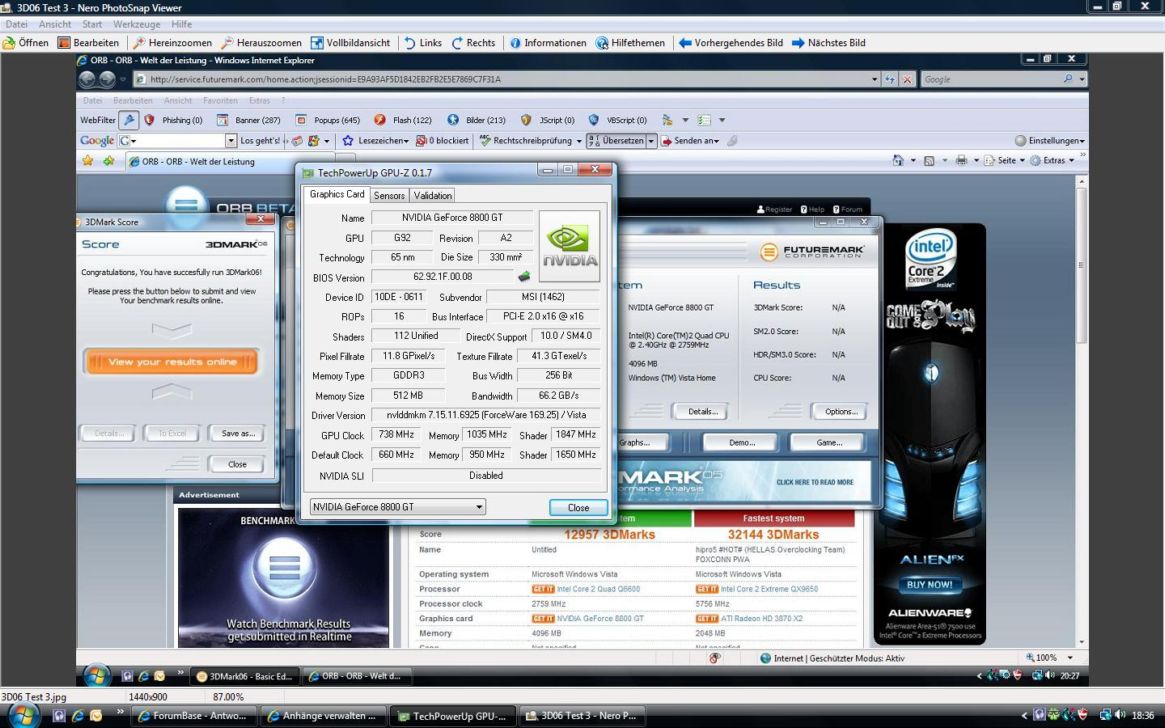Click the IE back navigation button
Image resolution: width=1165 pixels, height=728 pixels.
pyautogui.click(x=88, y=79)
